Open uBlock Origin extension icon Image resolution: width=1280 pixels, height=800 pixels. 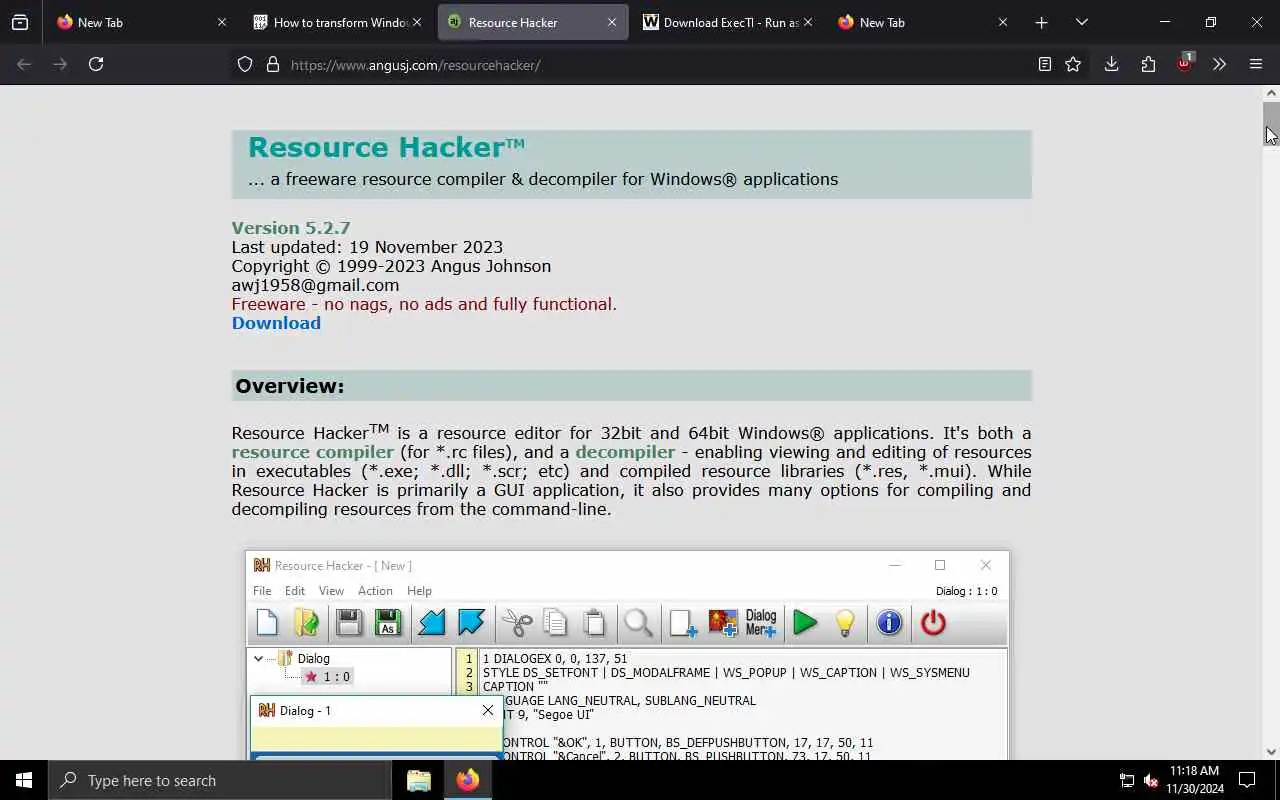tap(1184, 63)
